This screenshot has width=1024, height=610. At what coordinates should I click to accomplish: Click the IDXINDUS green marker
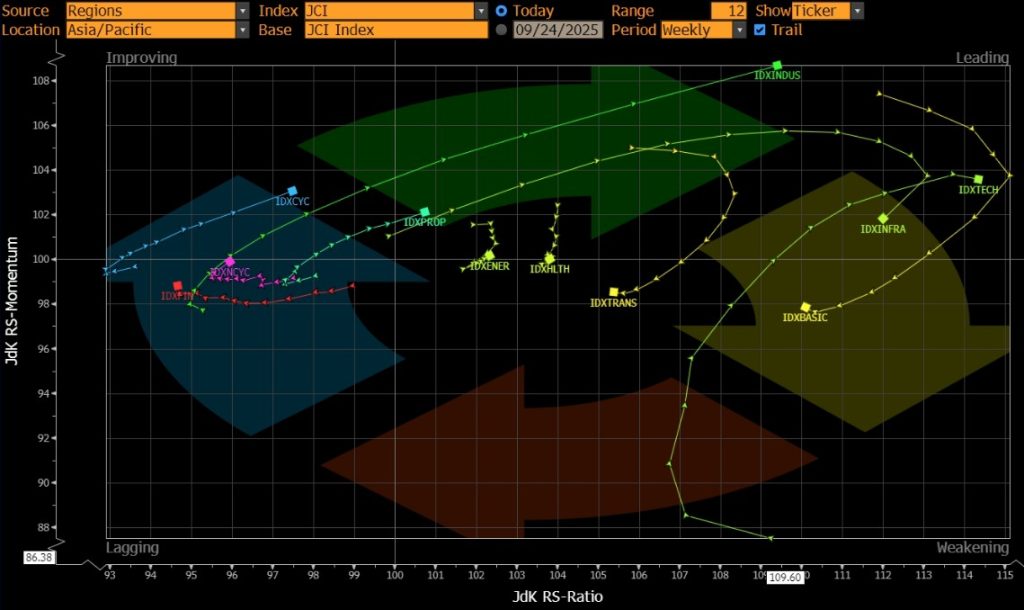coord(777,65)
